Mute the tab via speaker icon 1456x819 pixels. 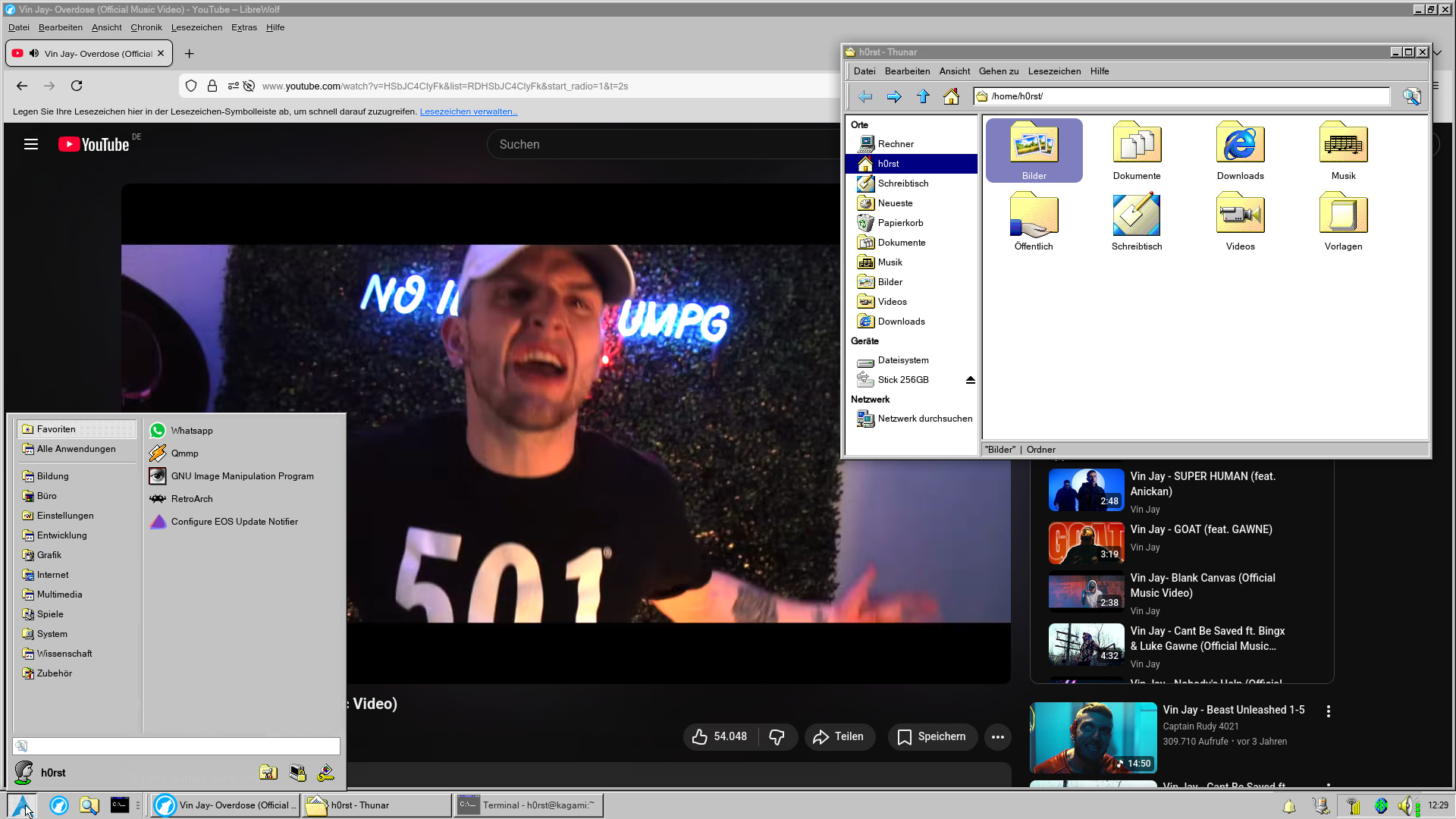pos(34,54)
